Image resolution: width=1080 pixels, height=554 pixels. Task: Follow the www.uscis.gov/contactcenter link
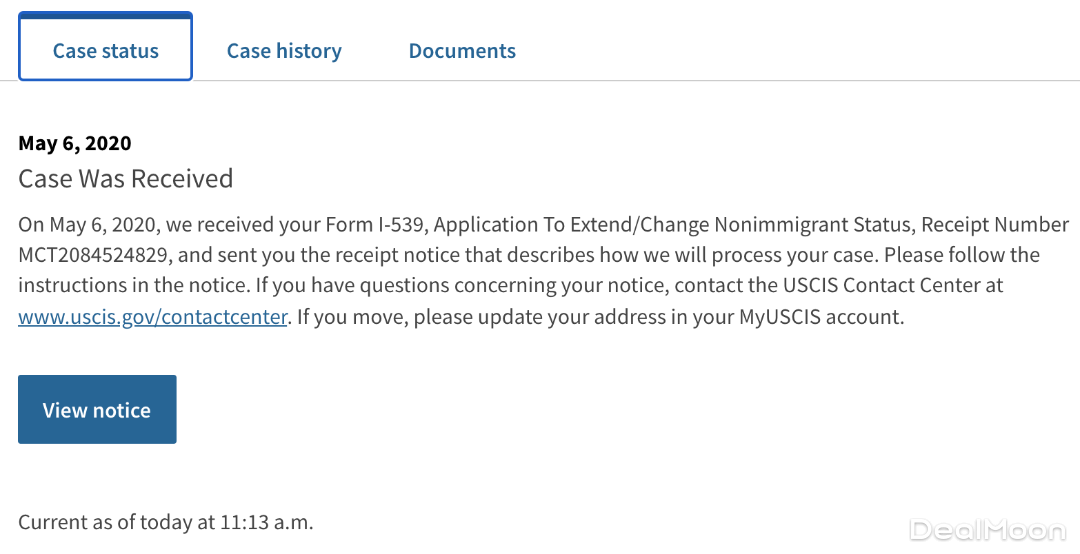tap(153, 318)
